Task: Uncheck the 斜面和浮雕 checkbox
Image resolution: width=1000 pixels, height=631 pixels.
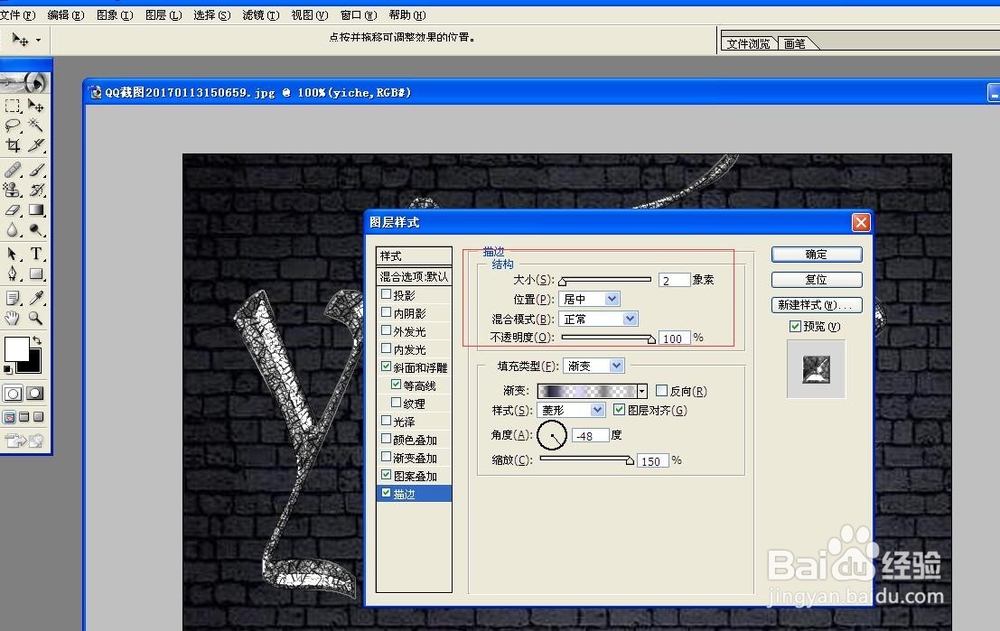Action: [386, 366]
